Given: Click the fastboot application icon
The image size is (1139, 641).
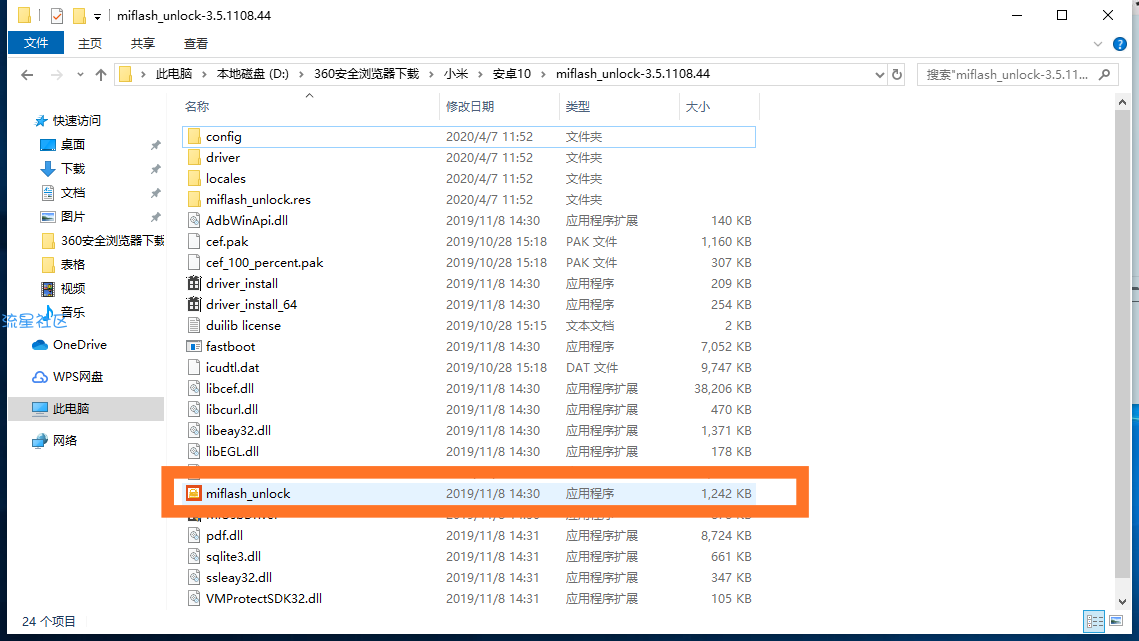Looking at the screenshot, I should [193, 347].
